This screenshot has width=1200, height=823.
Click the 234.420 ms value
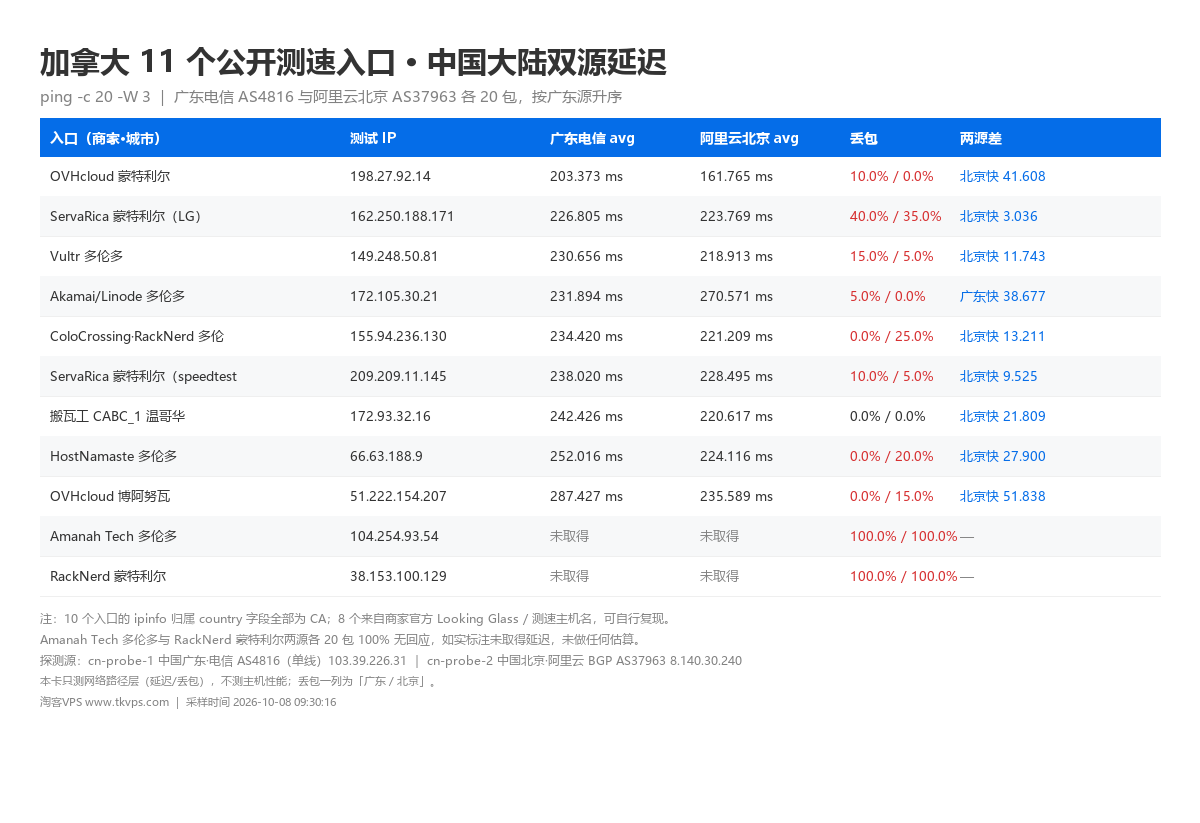586,336
